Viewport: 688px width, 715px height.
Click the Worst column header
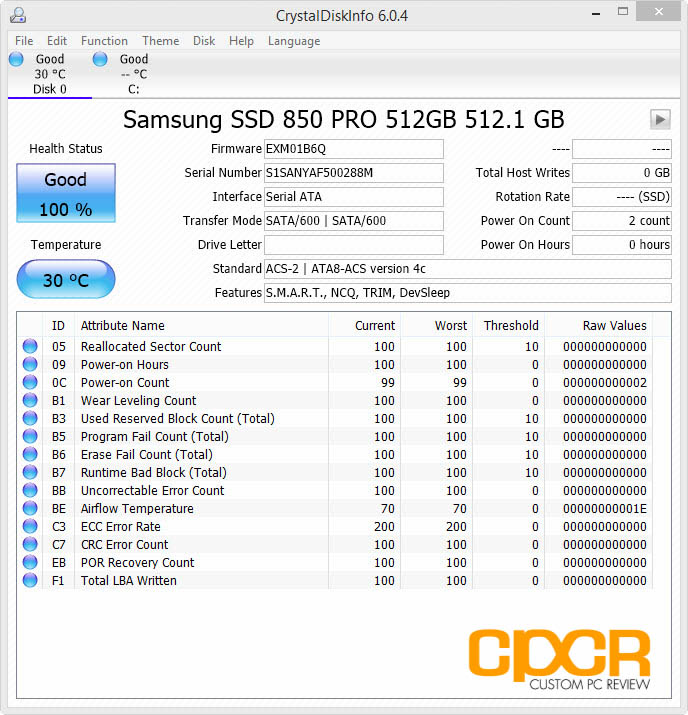point(436,326)
